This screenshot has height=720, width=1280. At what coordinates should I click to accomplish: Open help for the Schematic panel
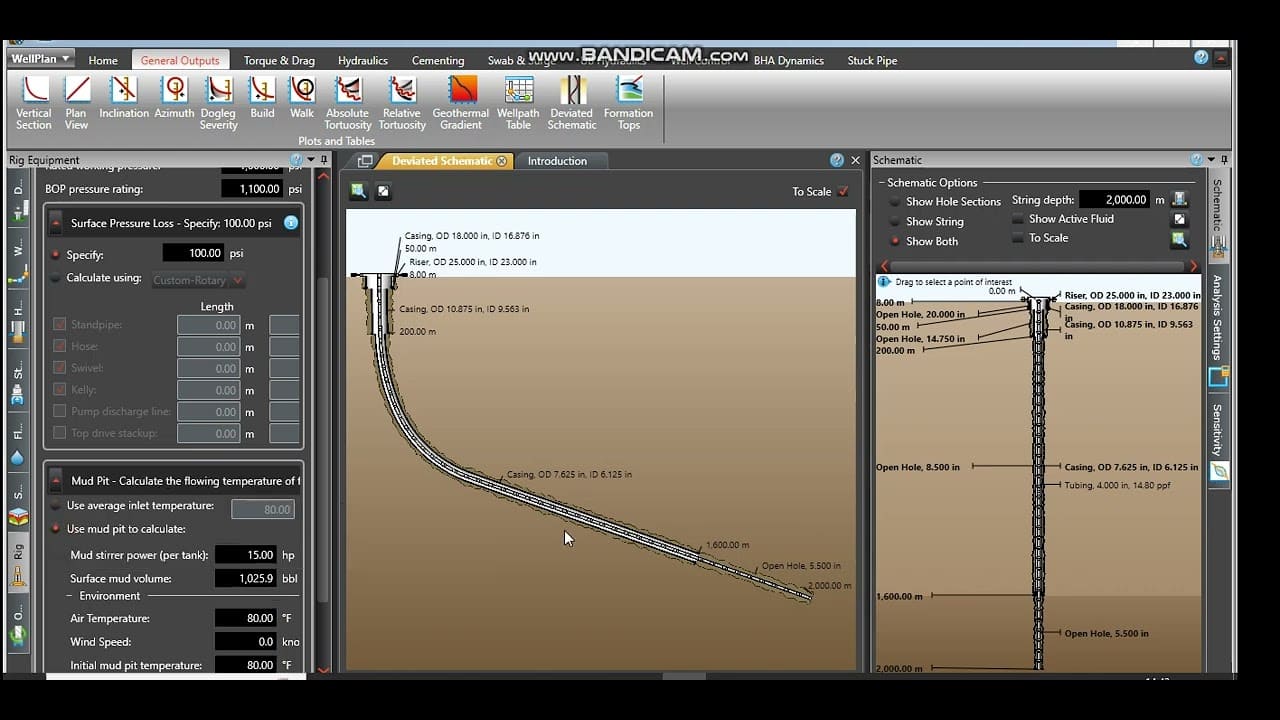coord(1196,160)
